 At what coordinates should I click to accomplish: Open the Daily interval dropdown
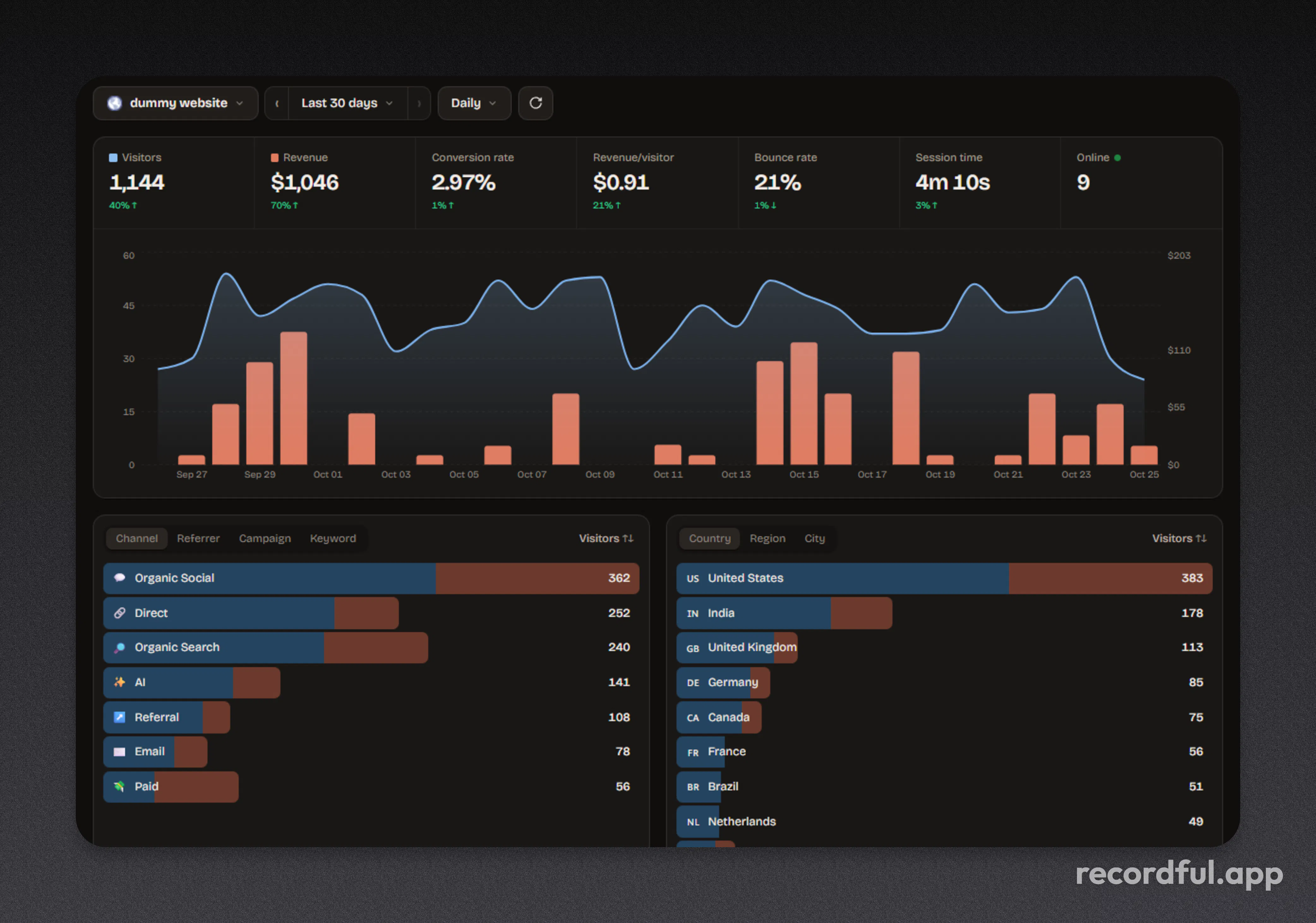(x=474, y=103)
